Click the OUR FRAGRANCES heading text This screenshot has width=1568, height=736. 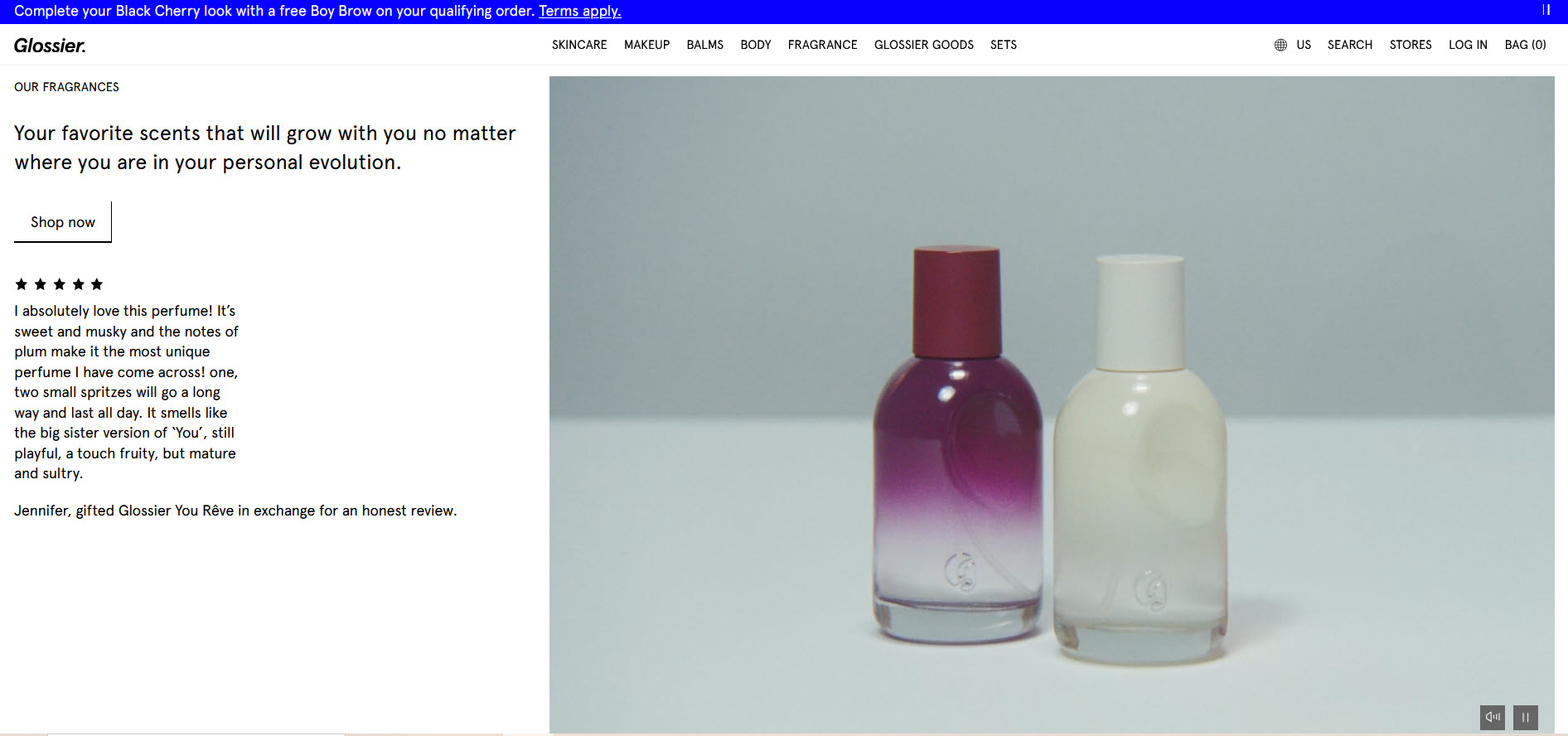[x=66, y=87]
